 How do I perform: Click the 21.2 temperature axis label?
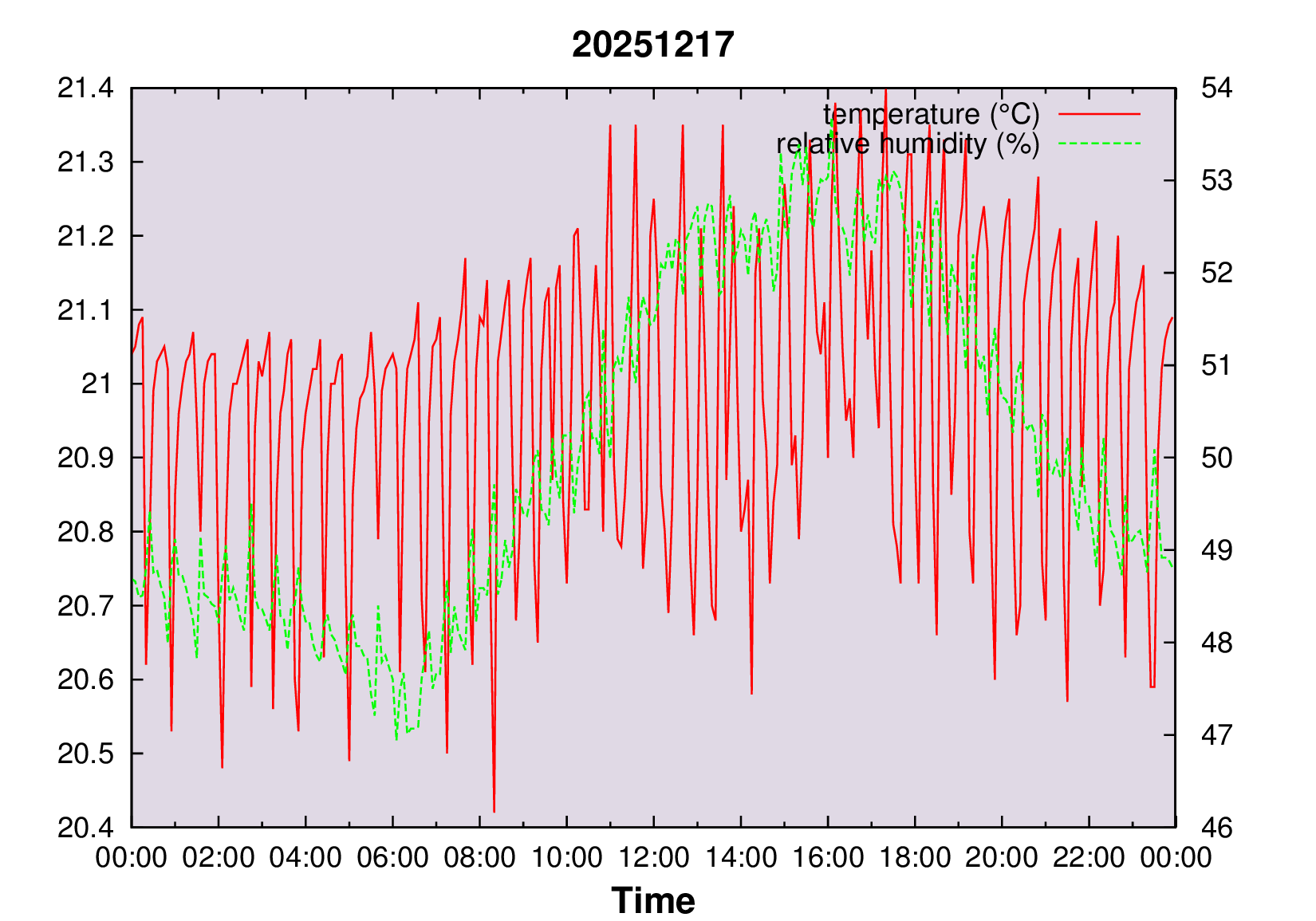85,237
